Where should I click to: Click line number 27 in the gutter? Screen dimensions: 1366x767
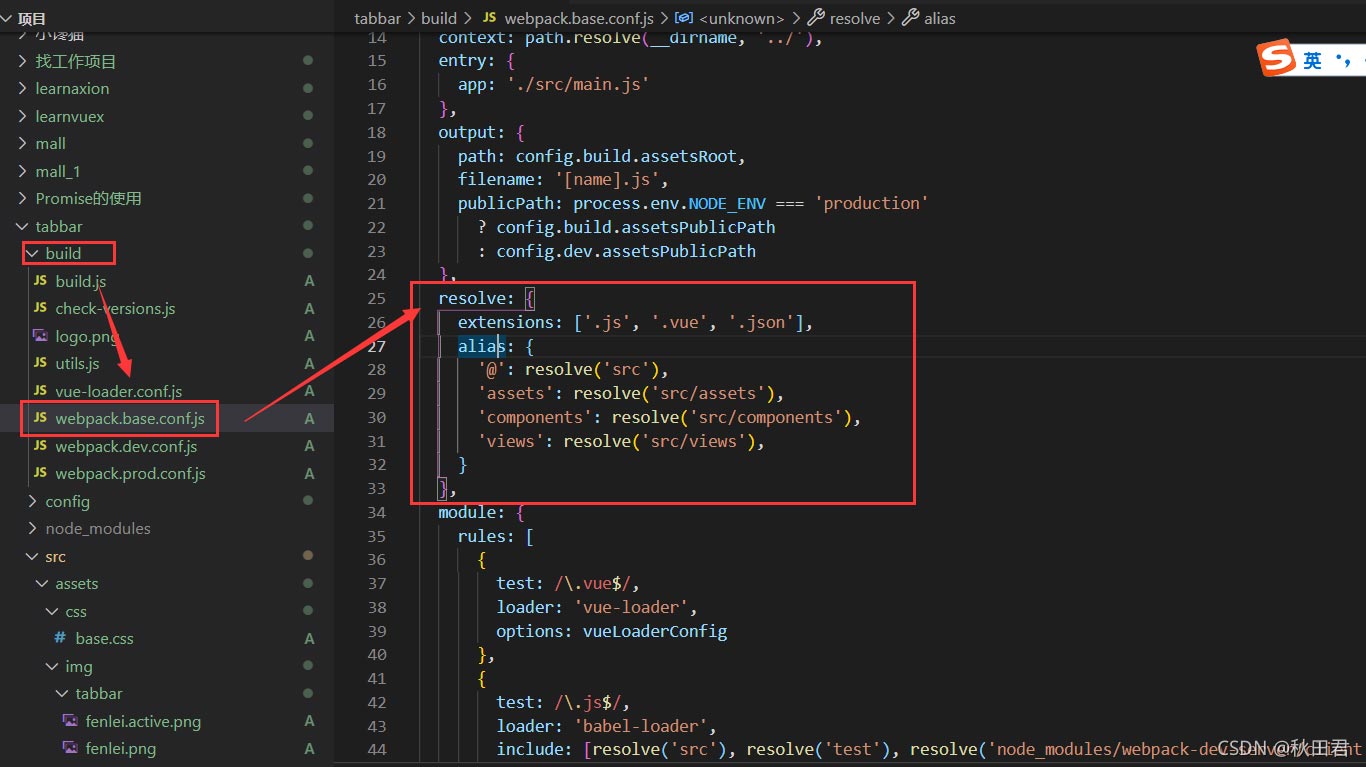(376, 346)
